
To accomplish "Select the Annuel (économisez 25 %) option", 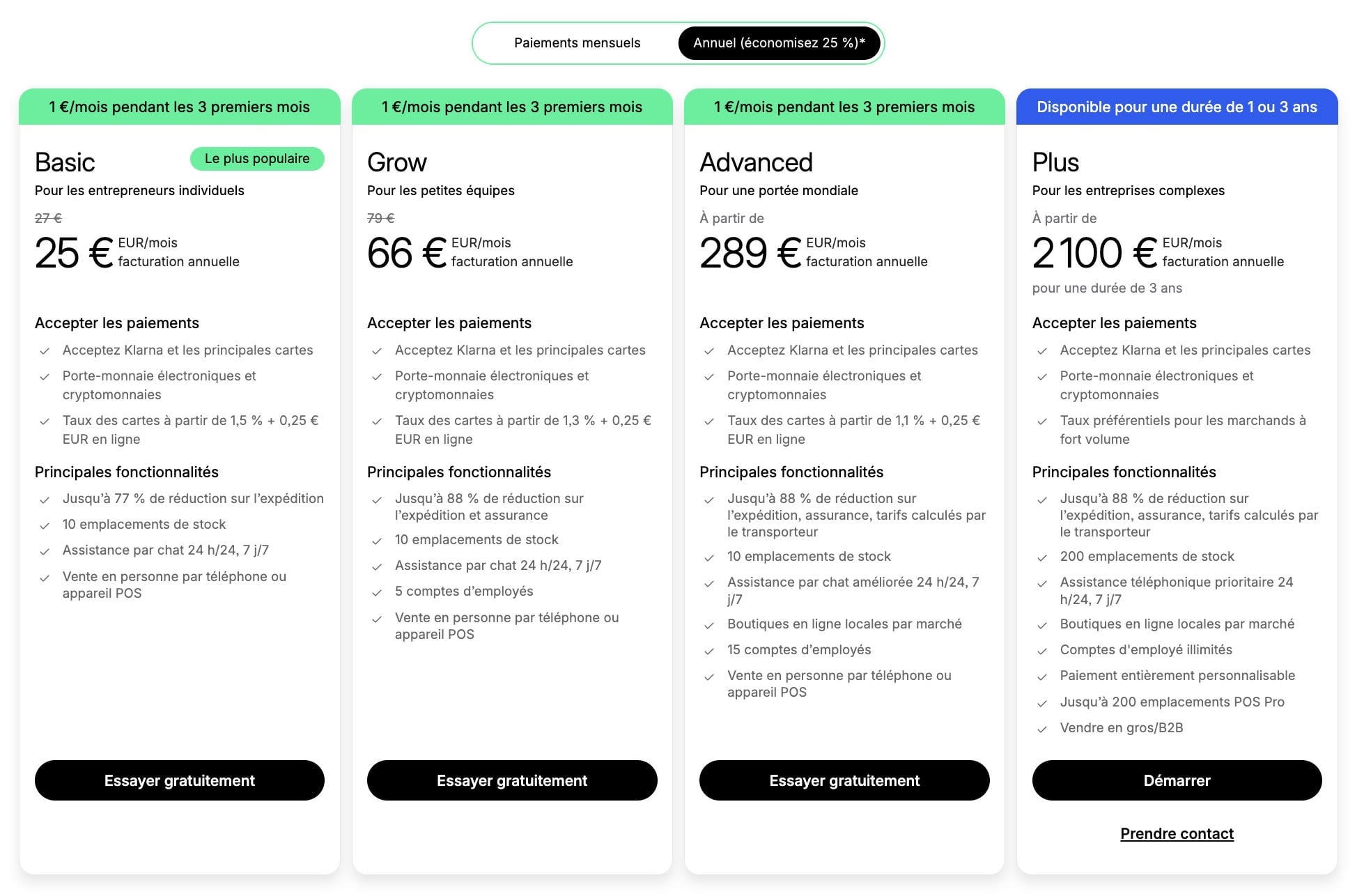I will [780, 43].
